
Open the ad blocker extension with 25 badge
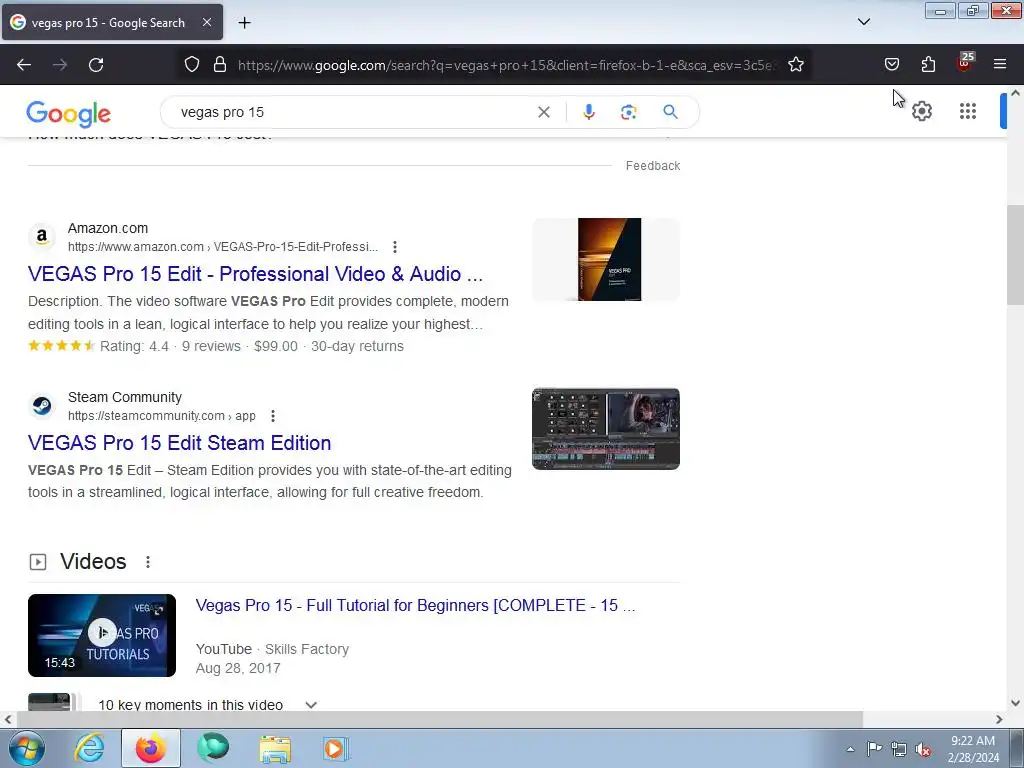[964, 63]
